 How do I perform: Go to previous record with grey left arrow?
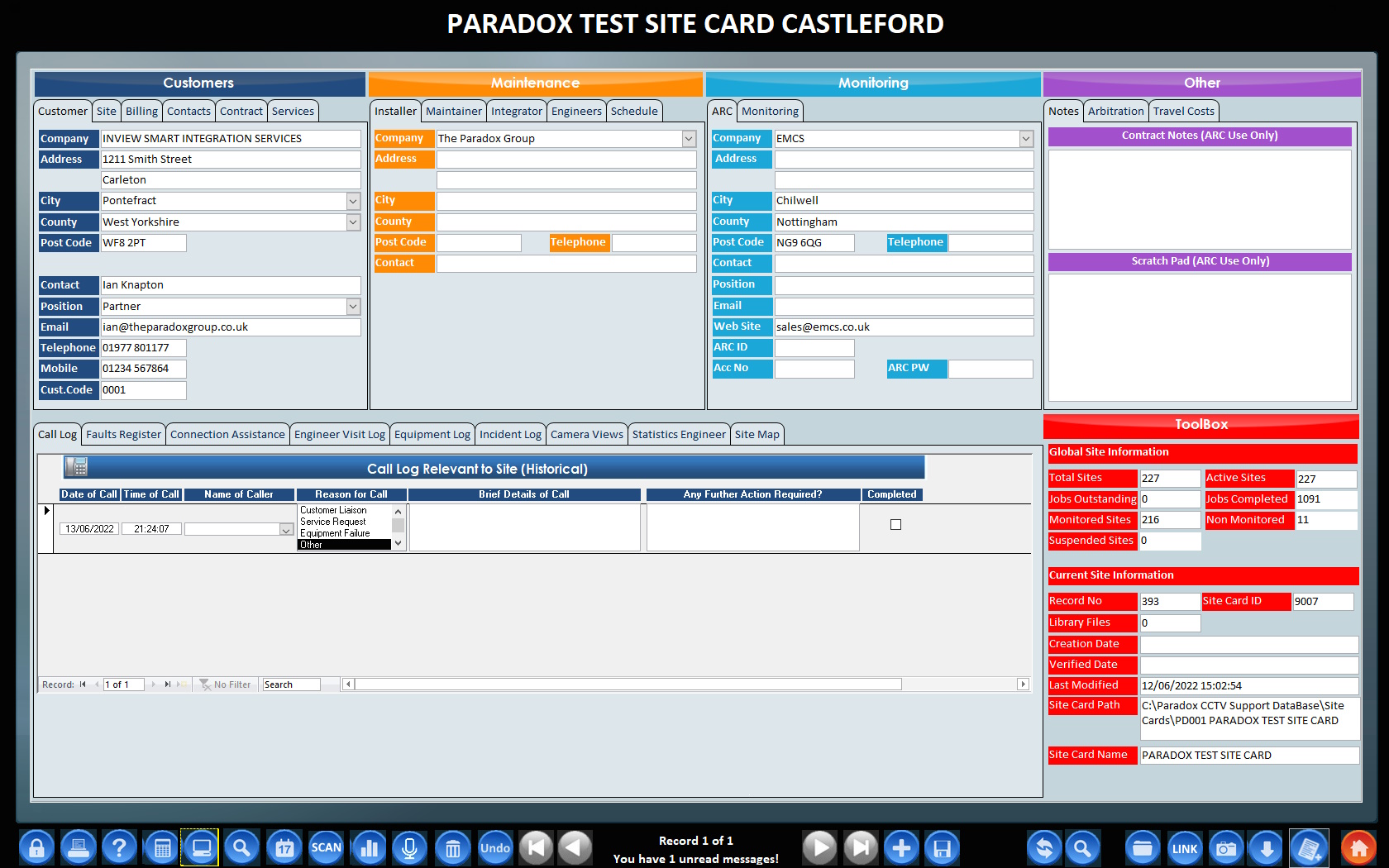[575, 847]
